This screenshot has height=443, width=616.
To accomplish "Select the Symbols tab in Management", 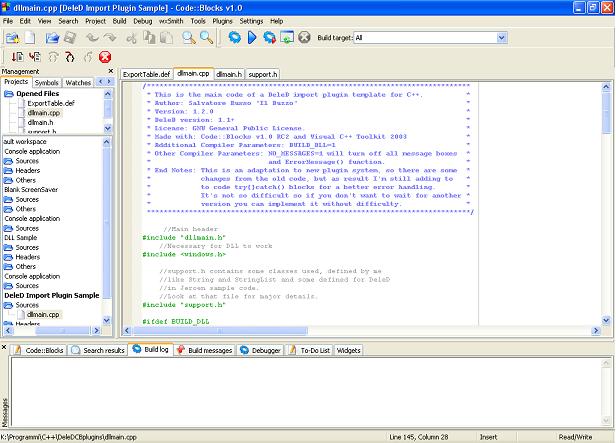I will [x=46, y=82].
